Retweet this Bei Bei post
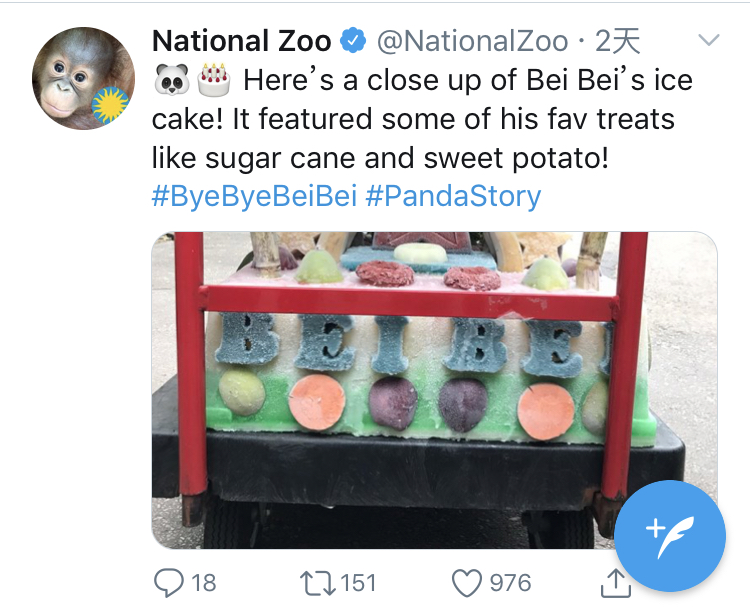The image size is (750, 610). (x=320, y=581)
